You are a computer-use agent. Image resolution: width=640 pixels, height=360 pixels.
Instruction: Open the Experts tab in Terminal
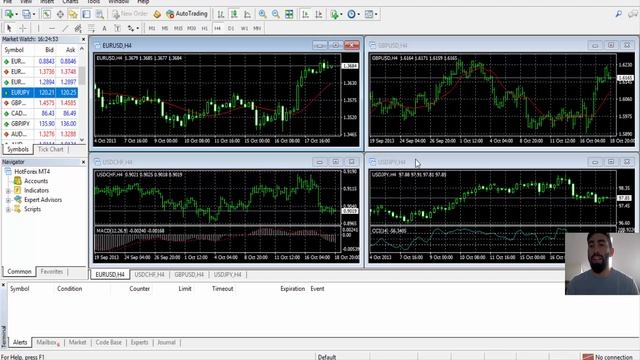140,342
